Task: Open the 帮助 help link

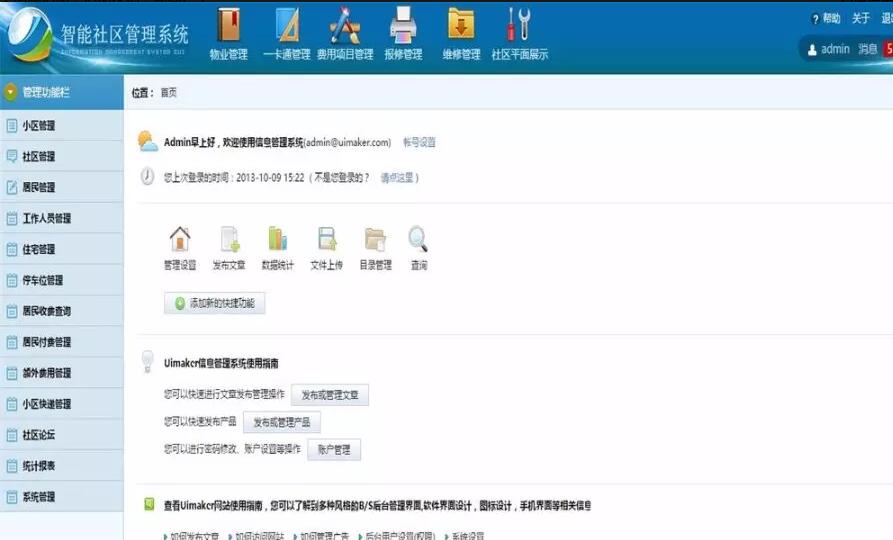Action: (x=831, y=18)
